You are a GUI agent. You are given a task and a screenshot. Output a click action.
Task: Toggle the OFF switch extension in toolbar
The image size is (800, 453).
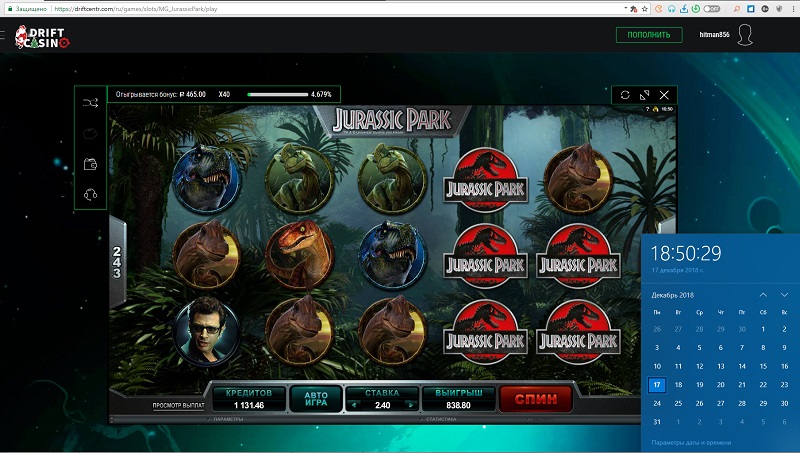tap(712, 9)
